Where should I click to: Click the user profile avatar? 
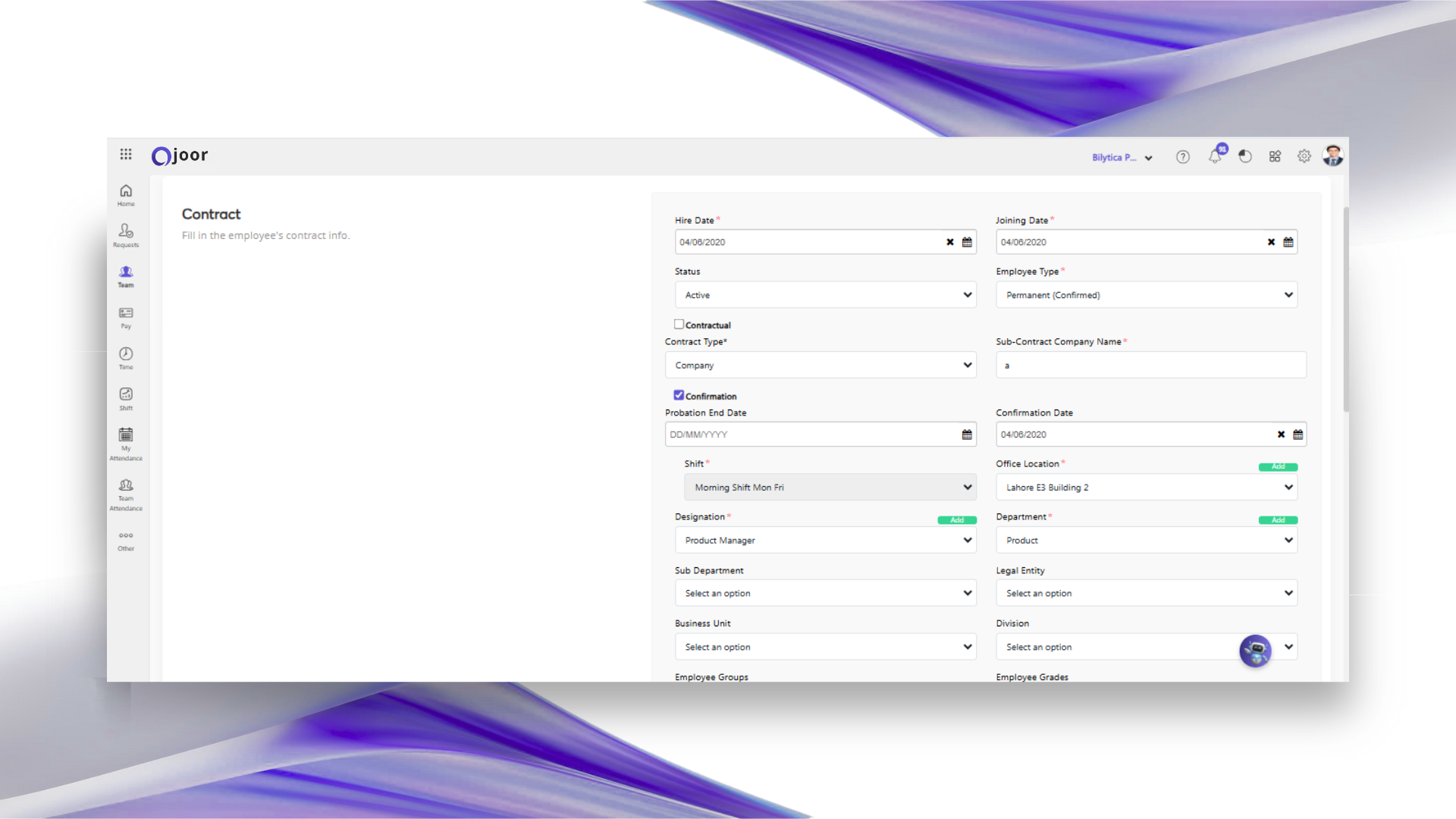click(1332, 155)
